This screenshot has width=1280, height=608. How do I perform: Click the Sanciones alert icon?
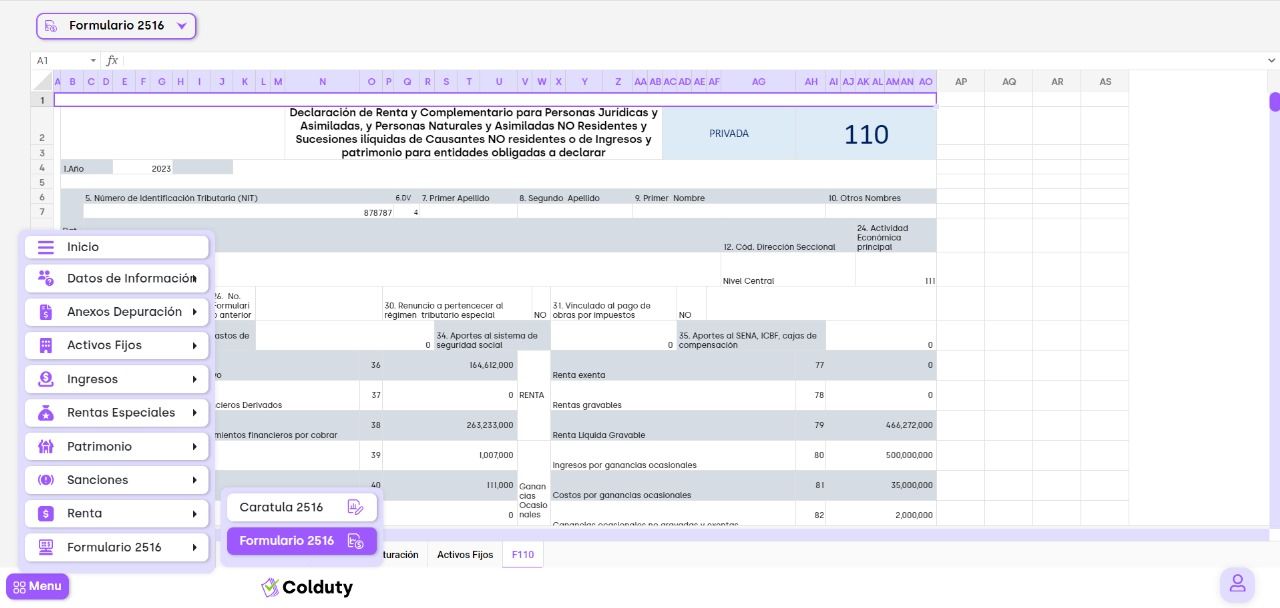point(46,480)
